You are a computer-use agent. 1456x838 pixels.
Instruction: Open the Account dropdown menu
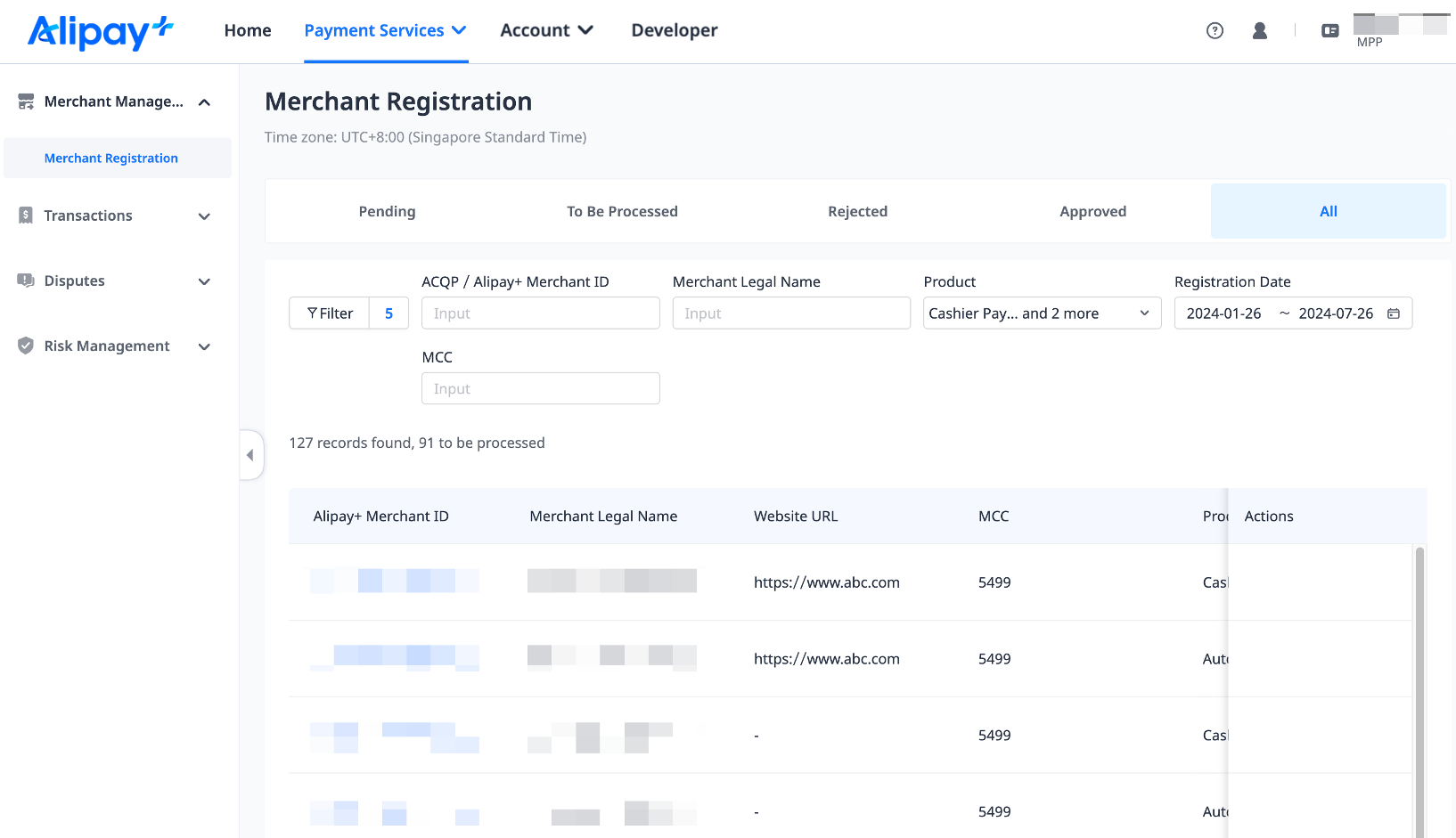[546, 30]
